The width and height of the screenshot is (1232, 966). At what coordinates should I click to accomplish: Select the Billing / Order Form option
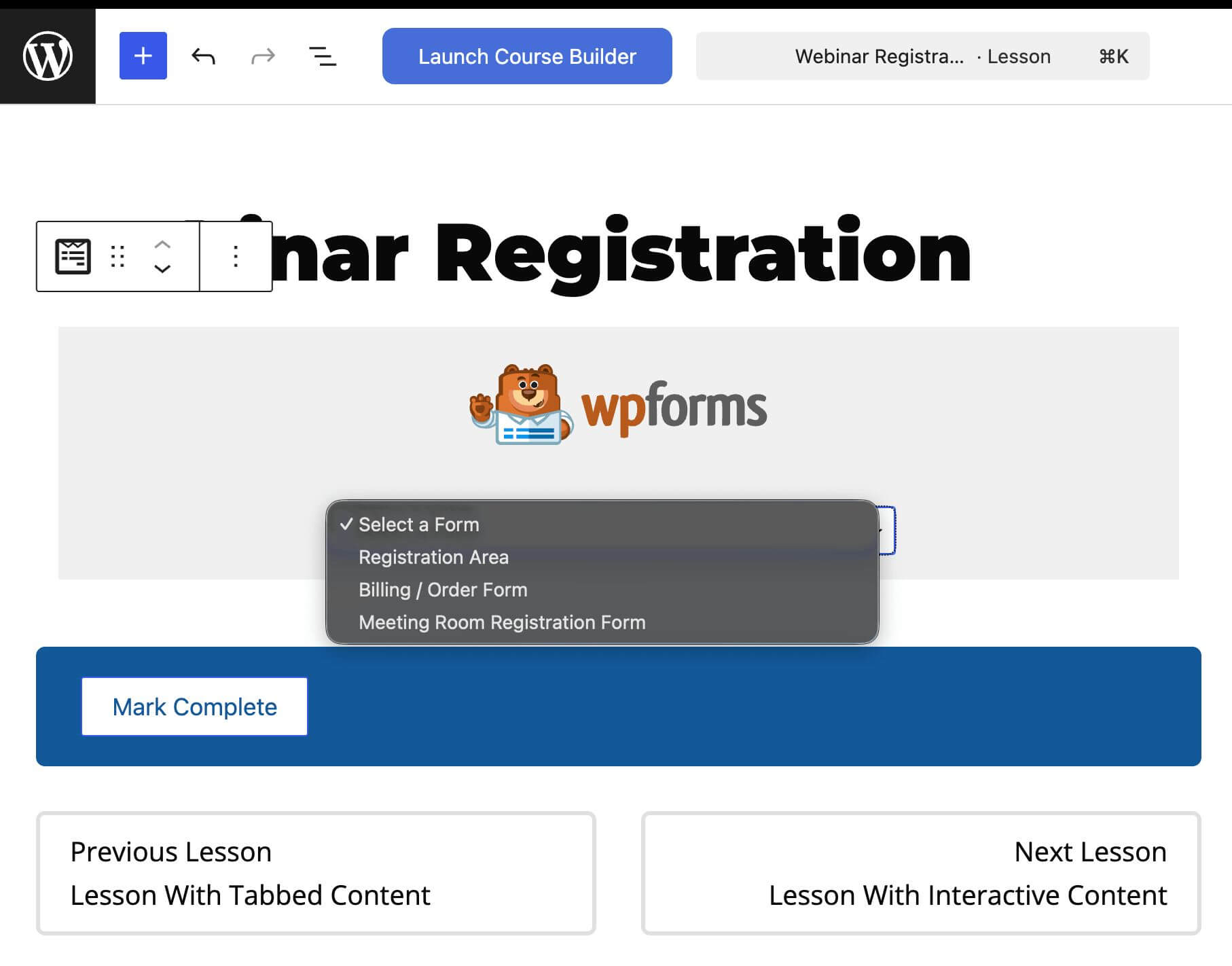point(602,590)
